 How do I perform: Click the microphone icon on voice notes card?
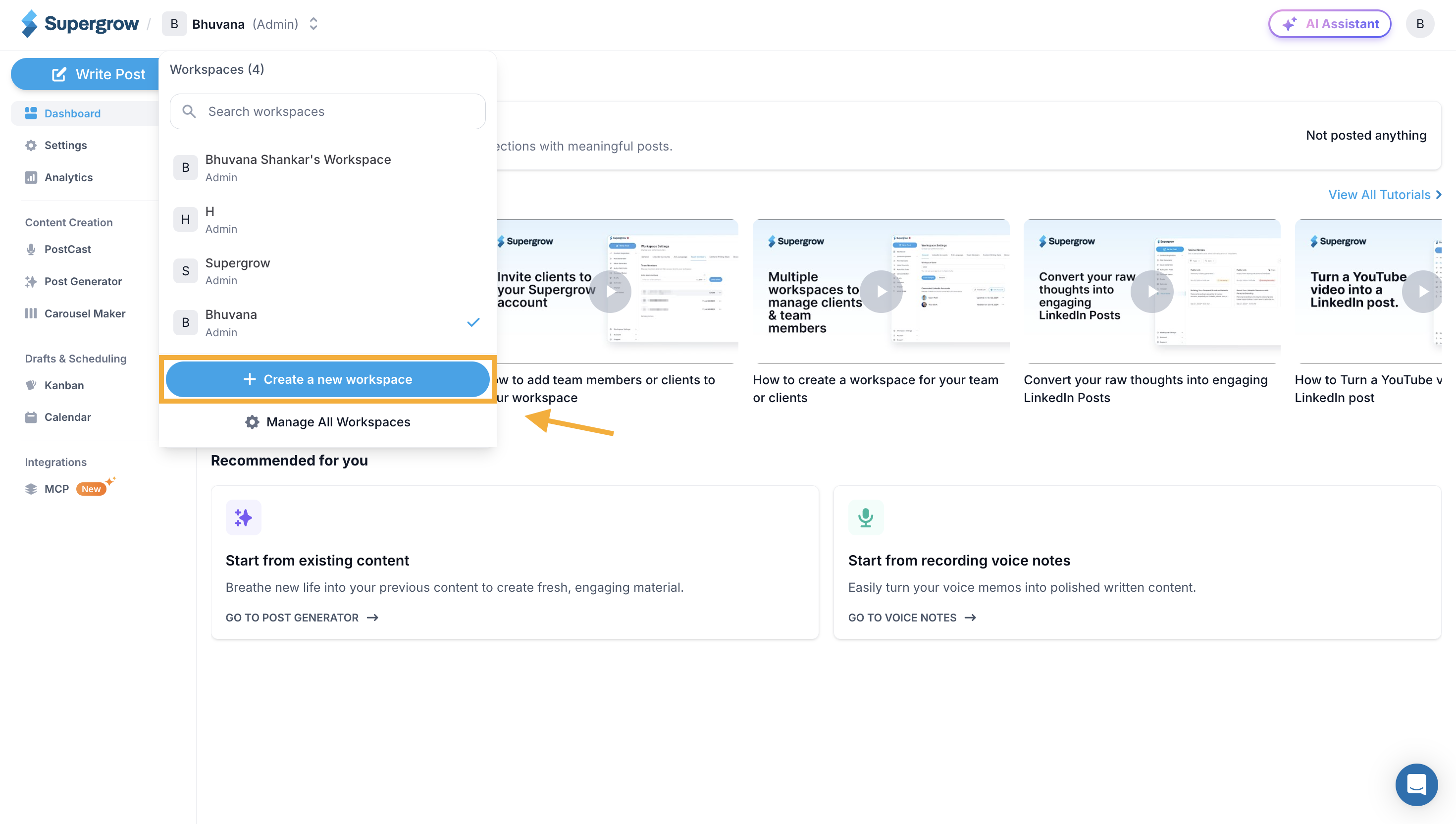tap(865, 517)
